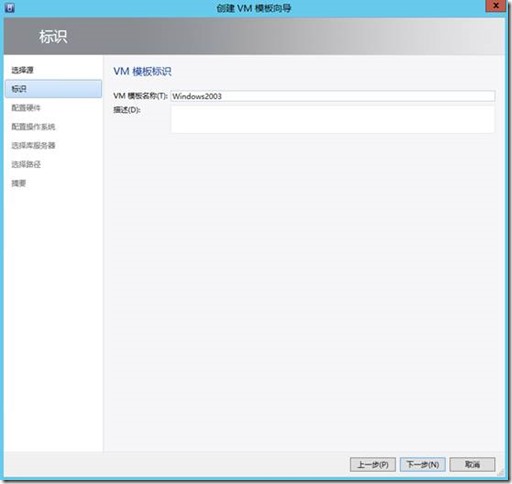
Task: Open the 摘要 step
Action: pyautogui.click(x=19, y=183)
